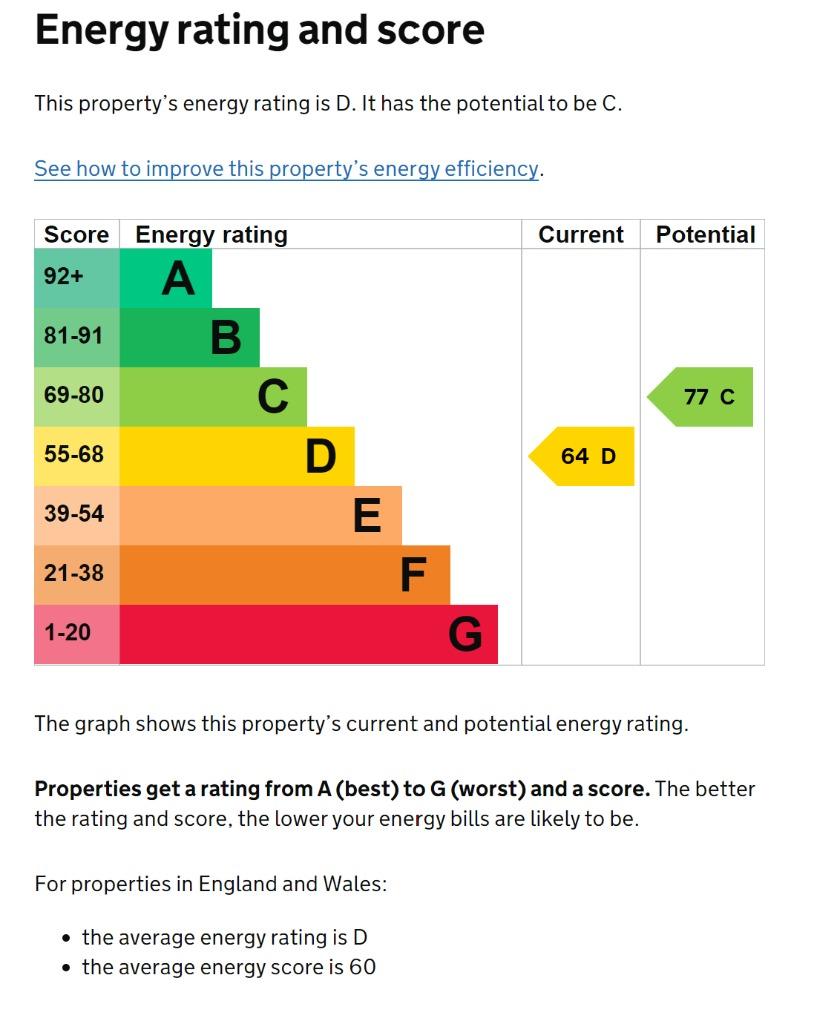Click the 81-91 score cell
Image resolution: width=831 pixels, height=1024 pixels.
(77, 338)
